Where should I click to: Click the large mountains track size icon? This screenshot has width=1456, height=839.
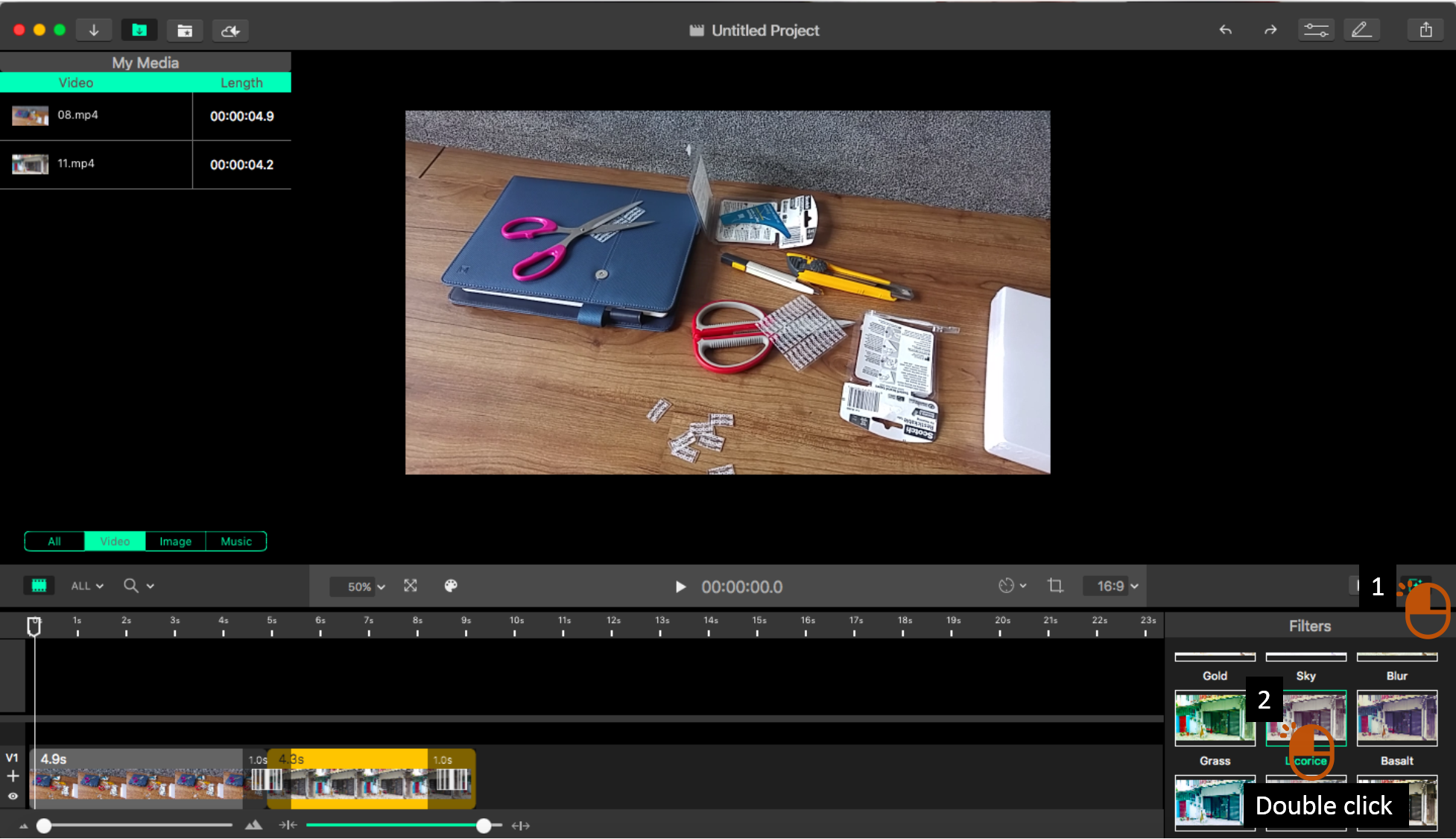tap(253, 825)
